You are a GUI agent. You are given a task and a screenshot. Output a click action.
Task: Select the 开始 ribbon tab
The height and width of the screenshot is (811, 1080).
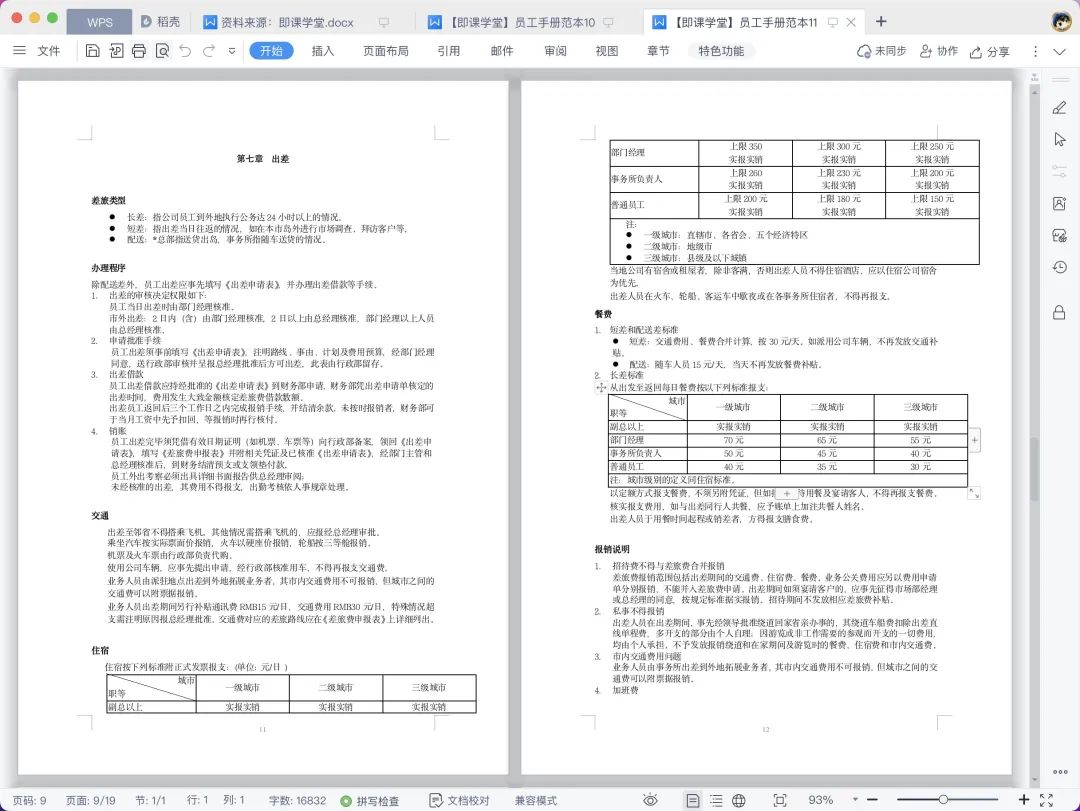click(271, 51)
